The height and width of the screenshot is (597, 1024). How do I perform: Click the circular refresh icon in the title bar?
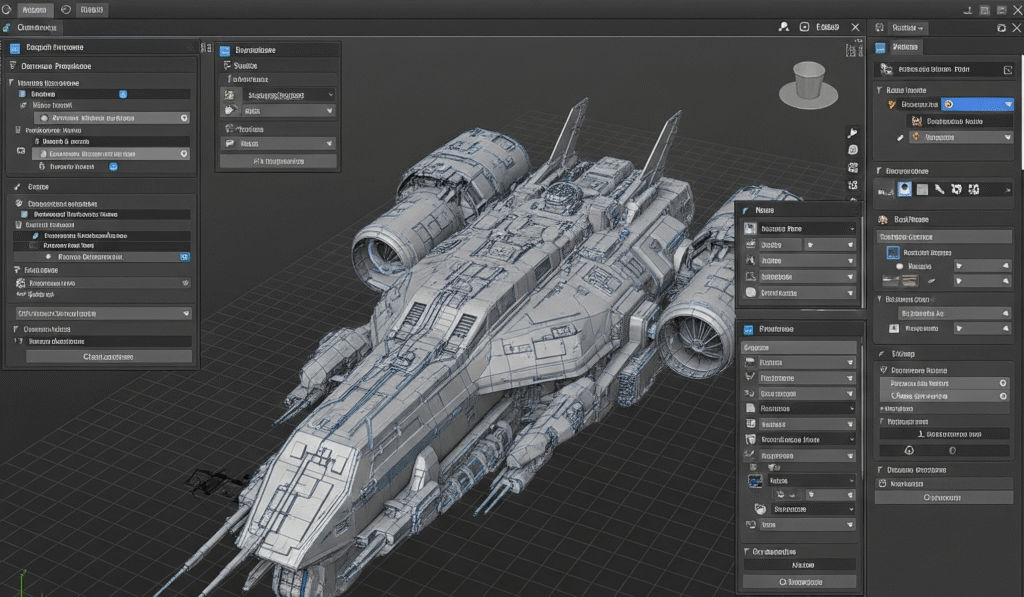click(x=7, y=10)
